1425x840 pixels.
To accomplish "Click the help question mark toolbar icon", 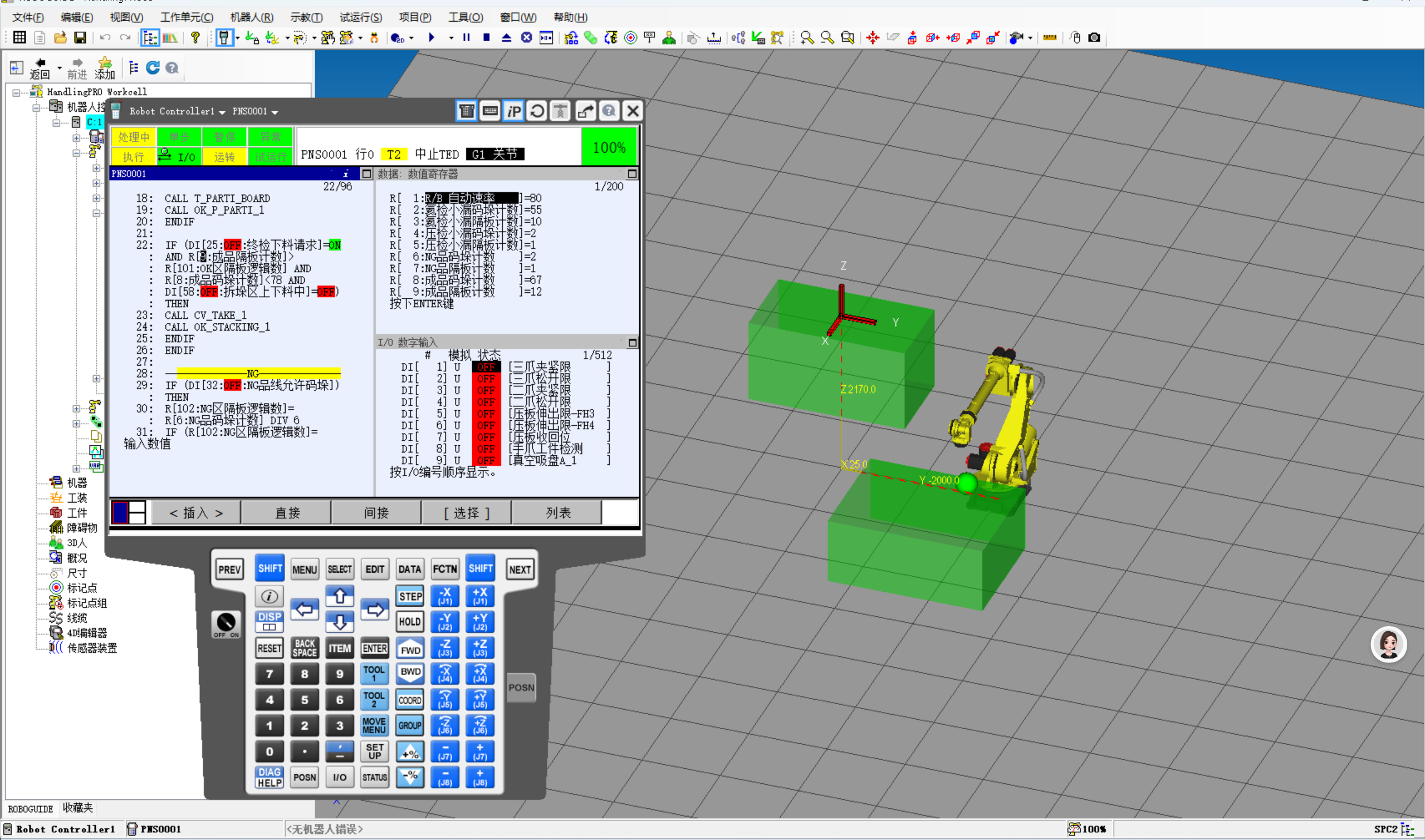I will 195,37.
